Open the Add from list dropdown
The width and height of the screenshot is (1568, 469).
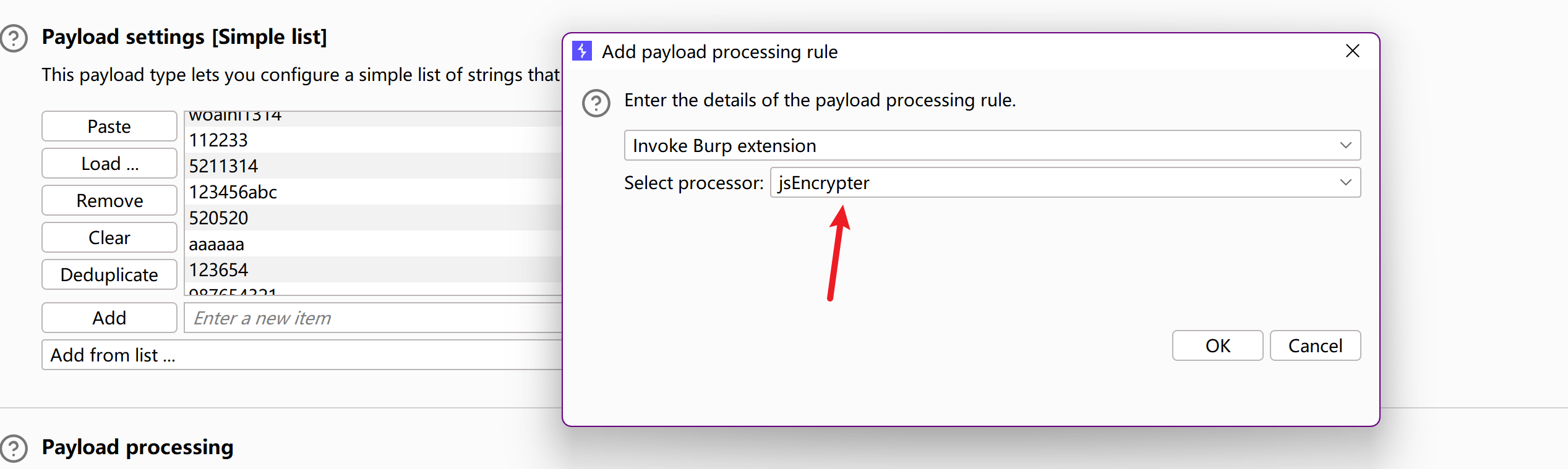pyautogui.click(x=301, y=355)
